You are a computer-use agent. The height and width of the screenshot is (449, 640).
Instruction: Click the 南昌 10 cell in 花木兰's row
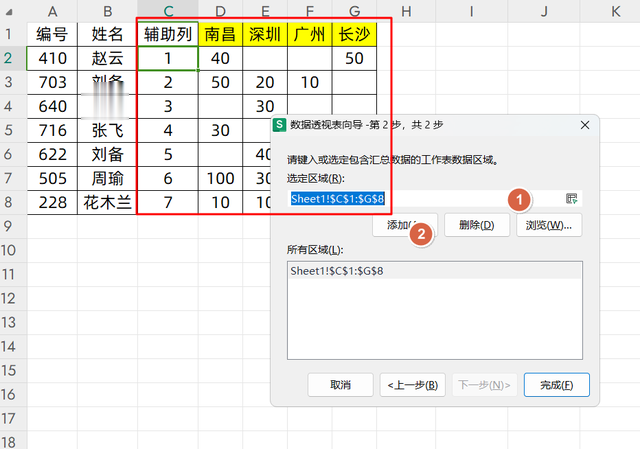click(x=220, y=202)
